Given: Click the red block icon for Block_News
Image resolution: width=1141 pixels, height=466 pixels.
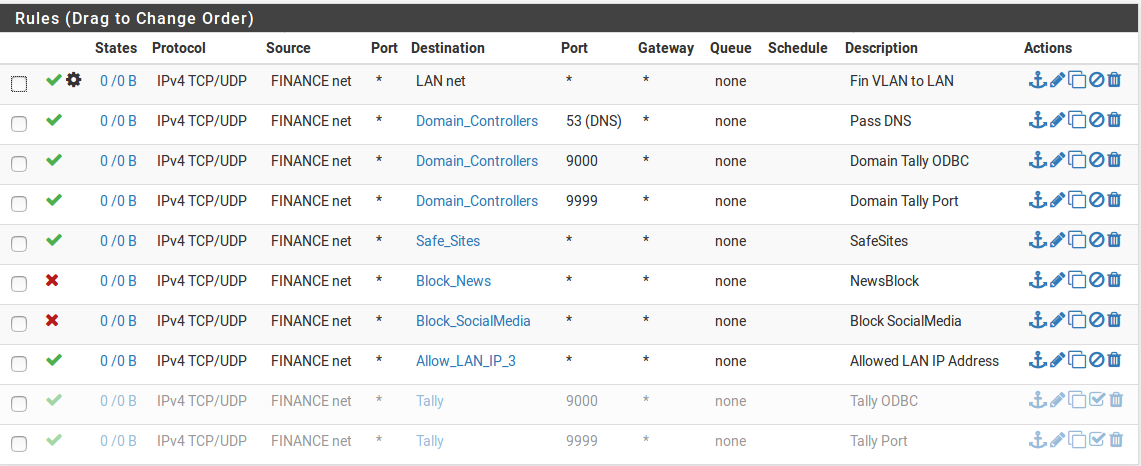Looking at the screenshot, I should tap(52, 280).
